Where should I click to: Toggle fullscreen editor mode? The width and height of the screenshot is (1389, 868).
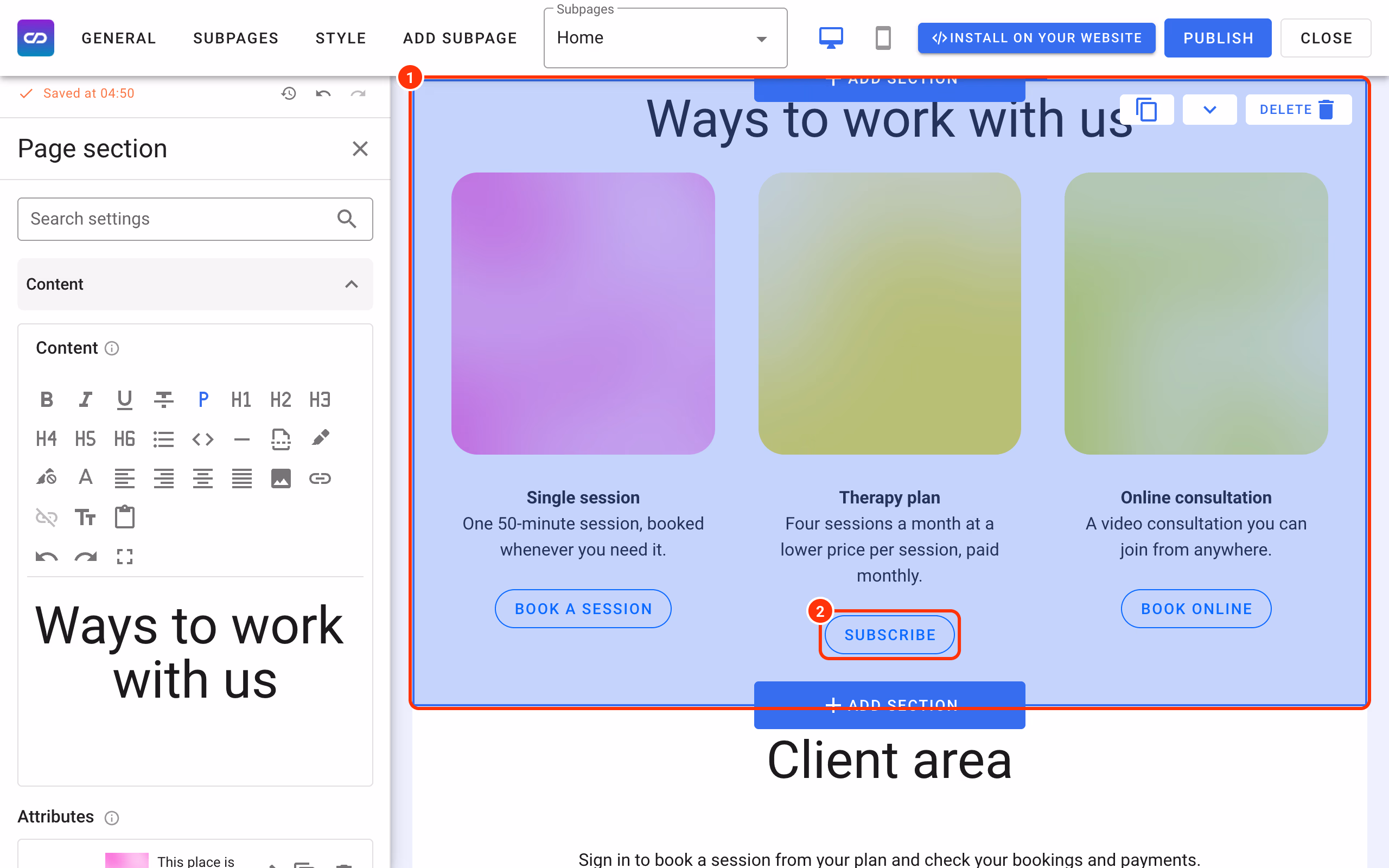[125, 556]
